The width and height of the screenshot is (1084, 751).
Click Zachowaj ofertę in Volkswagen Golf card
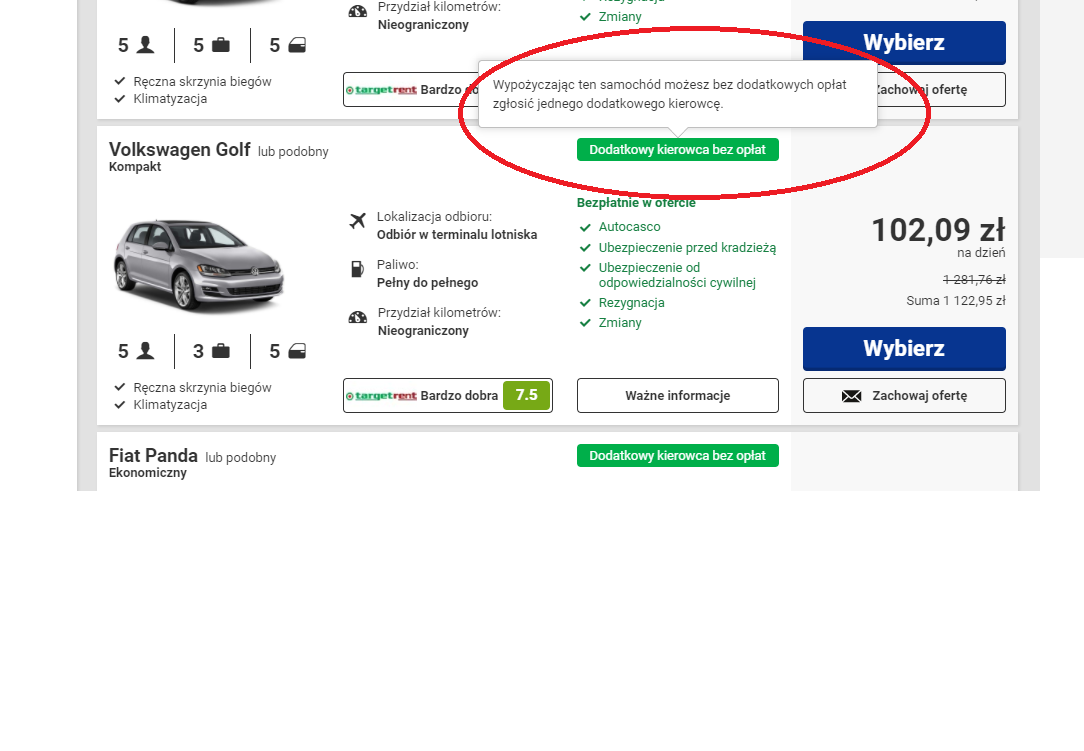click(904, 396)
